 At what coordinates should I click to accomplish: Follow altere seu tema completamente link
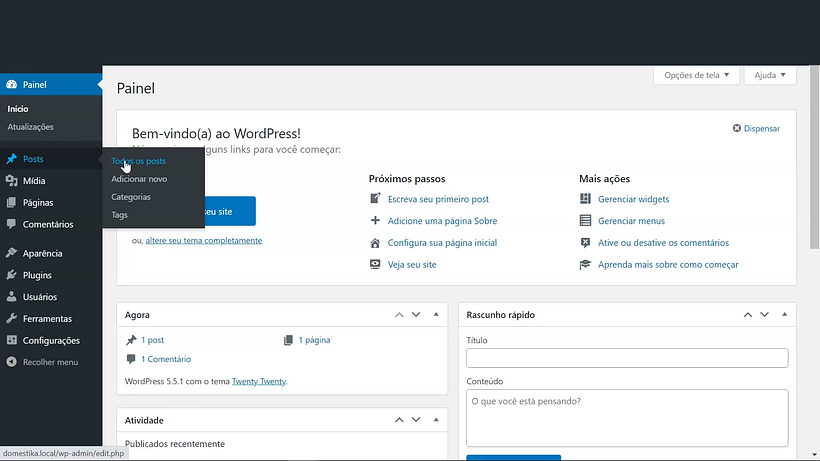pyautogui.click(x=203, y=240)
